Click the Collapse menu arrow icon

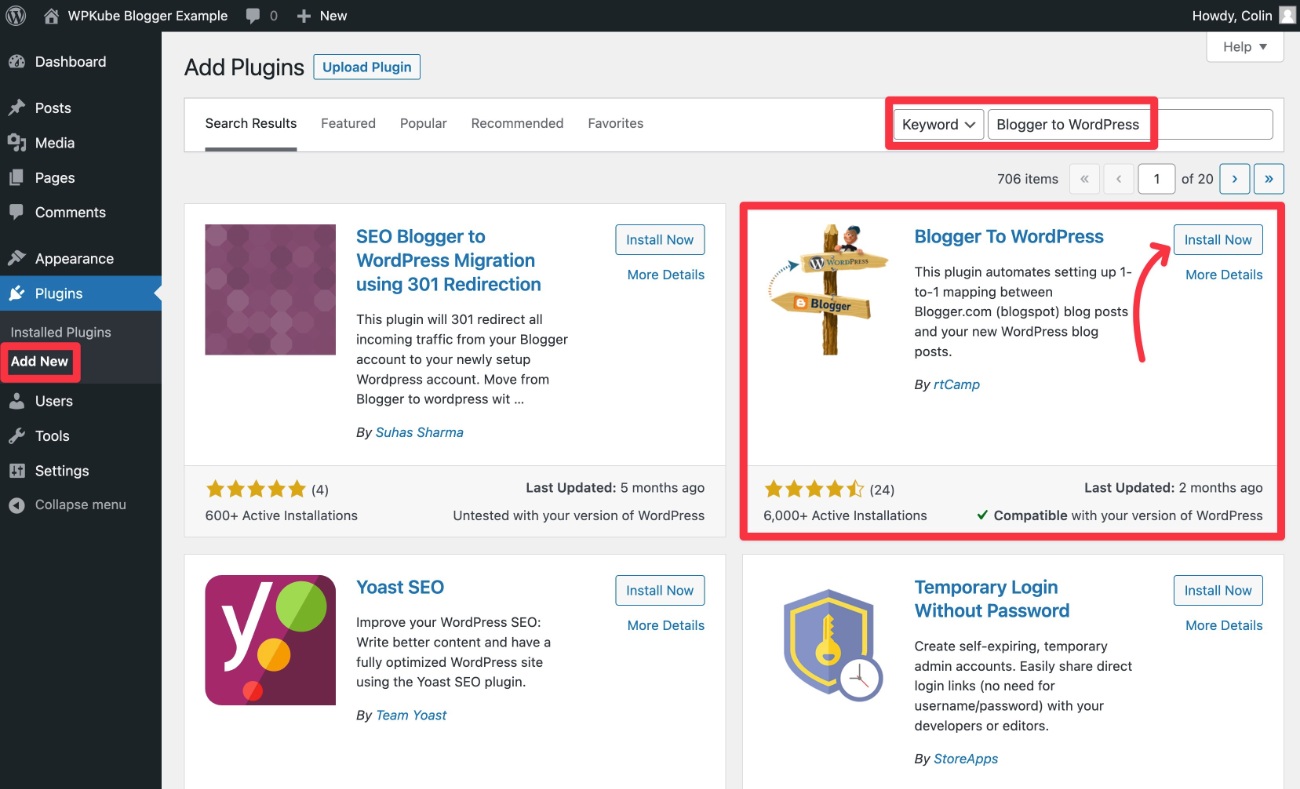pos(16,505)
